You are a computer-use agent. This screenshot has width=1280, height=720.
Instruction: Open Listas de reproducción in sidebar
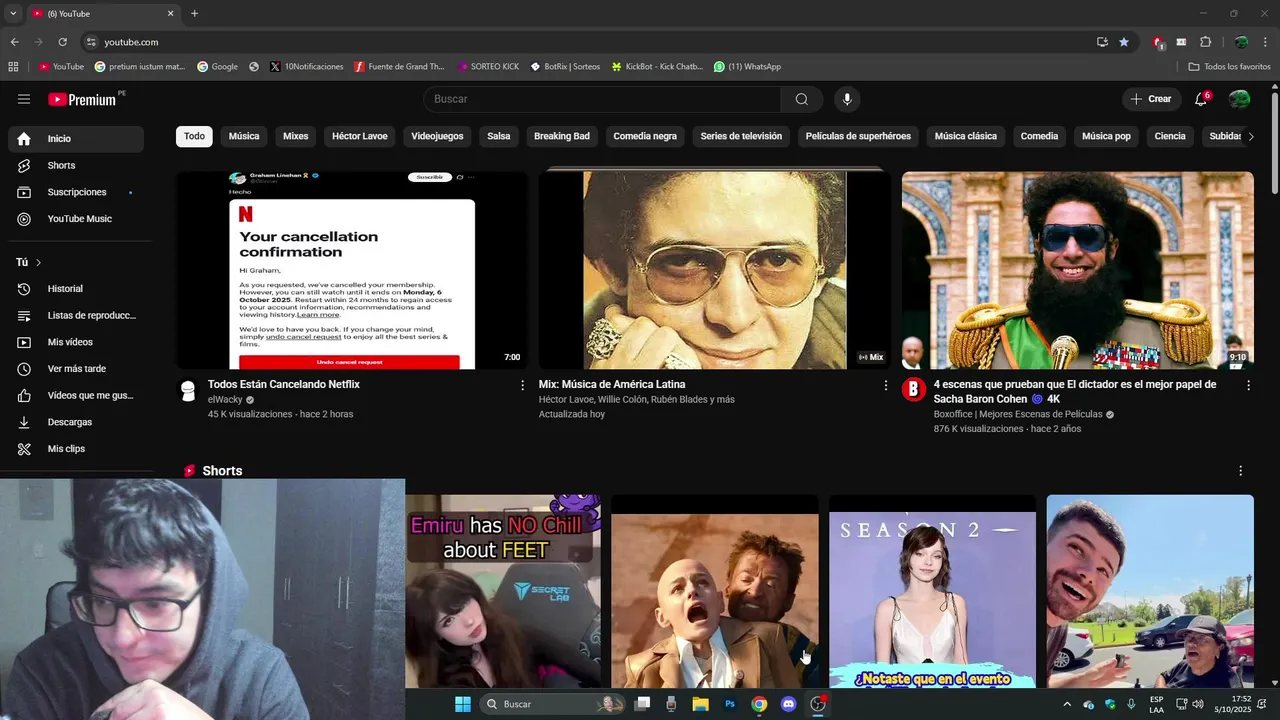tap(76, 315)
